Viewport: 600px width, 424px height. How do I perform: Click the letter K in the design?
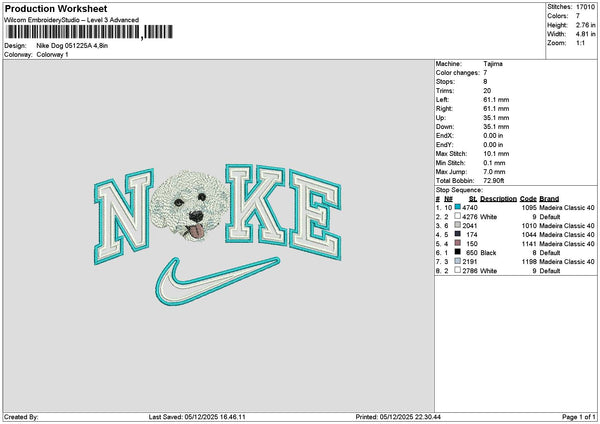(255, 205)
